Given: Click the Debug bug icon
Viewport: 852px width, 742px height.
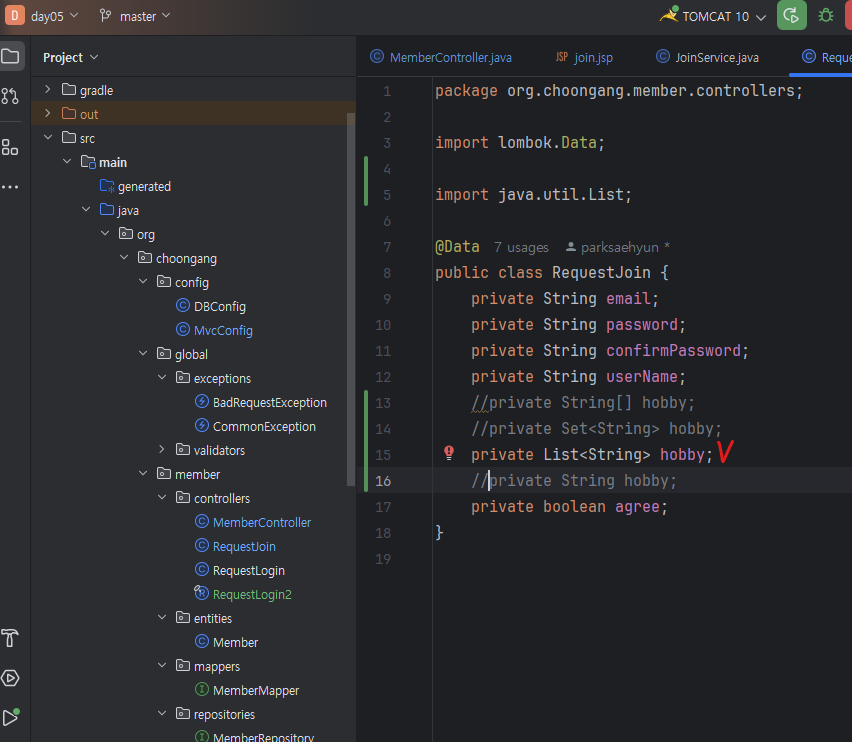Looking at the screenshot, I should (826, 16).
